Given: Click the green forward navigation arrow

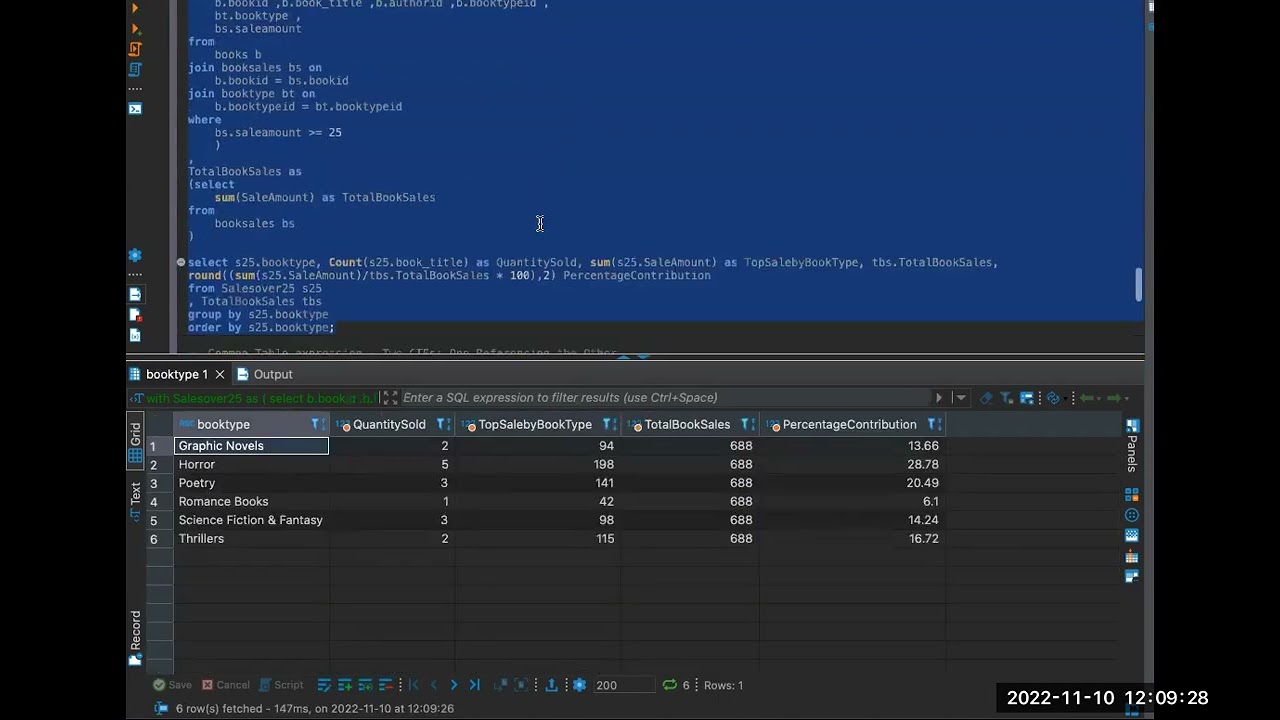Looking at the screenshot, I should tap(1114, 398).
